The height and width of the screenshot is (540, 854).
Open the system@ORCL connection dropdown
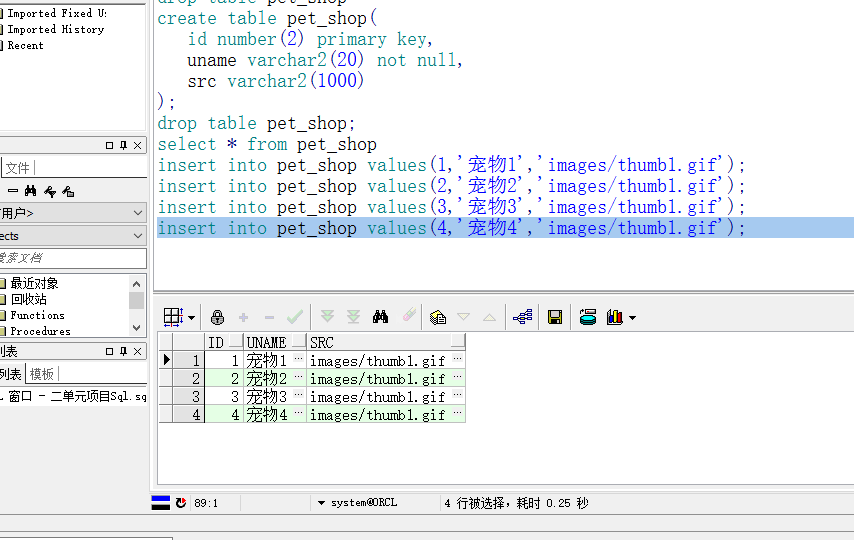click(x=321, y=503)
